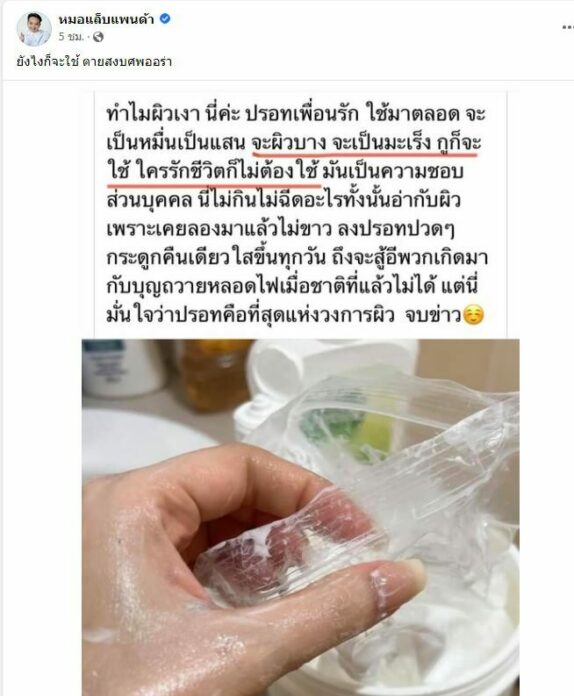This screenshot has width=574, height=696.
Task: Select the caption ยังไงก็จะใช้ ตายสงบศพออร่า
Action: pos(94,61)
